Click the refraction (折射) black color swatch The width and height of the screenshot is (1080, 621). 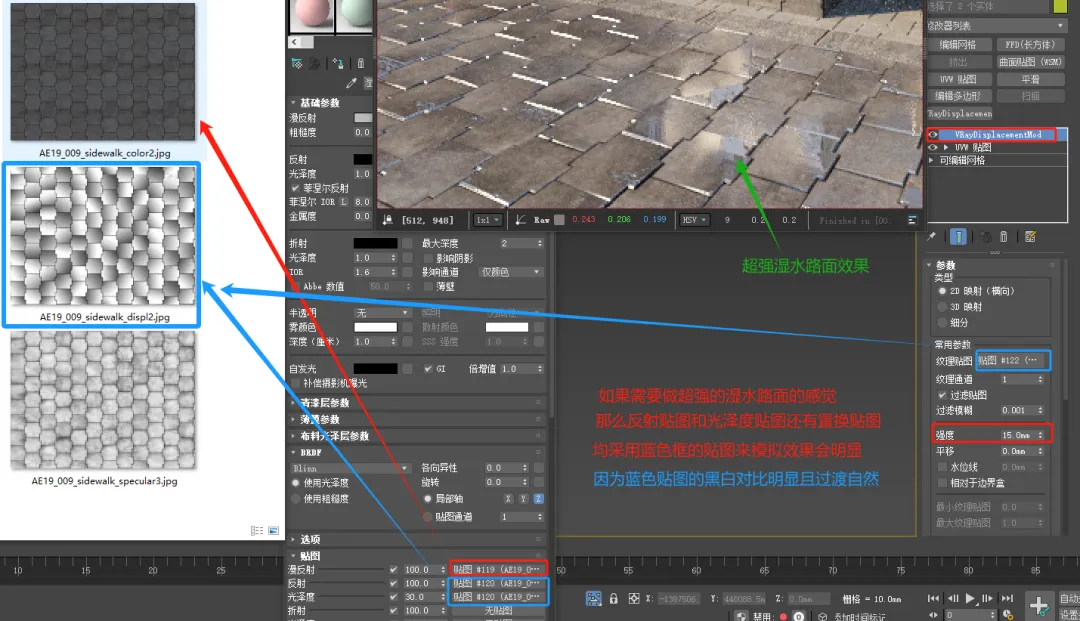(x=375, y=243)
